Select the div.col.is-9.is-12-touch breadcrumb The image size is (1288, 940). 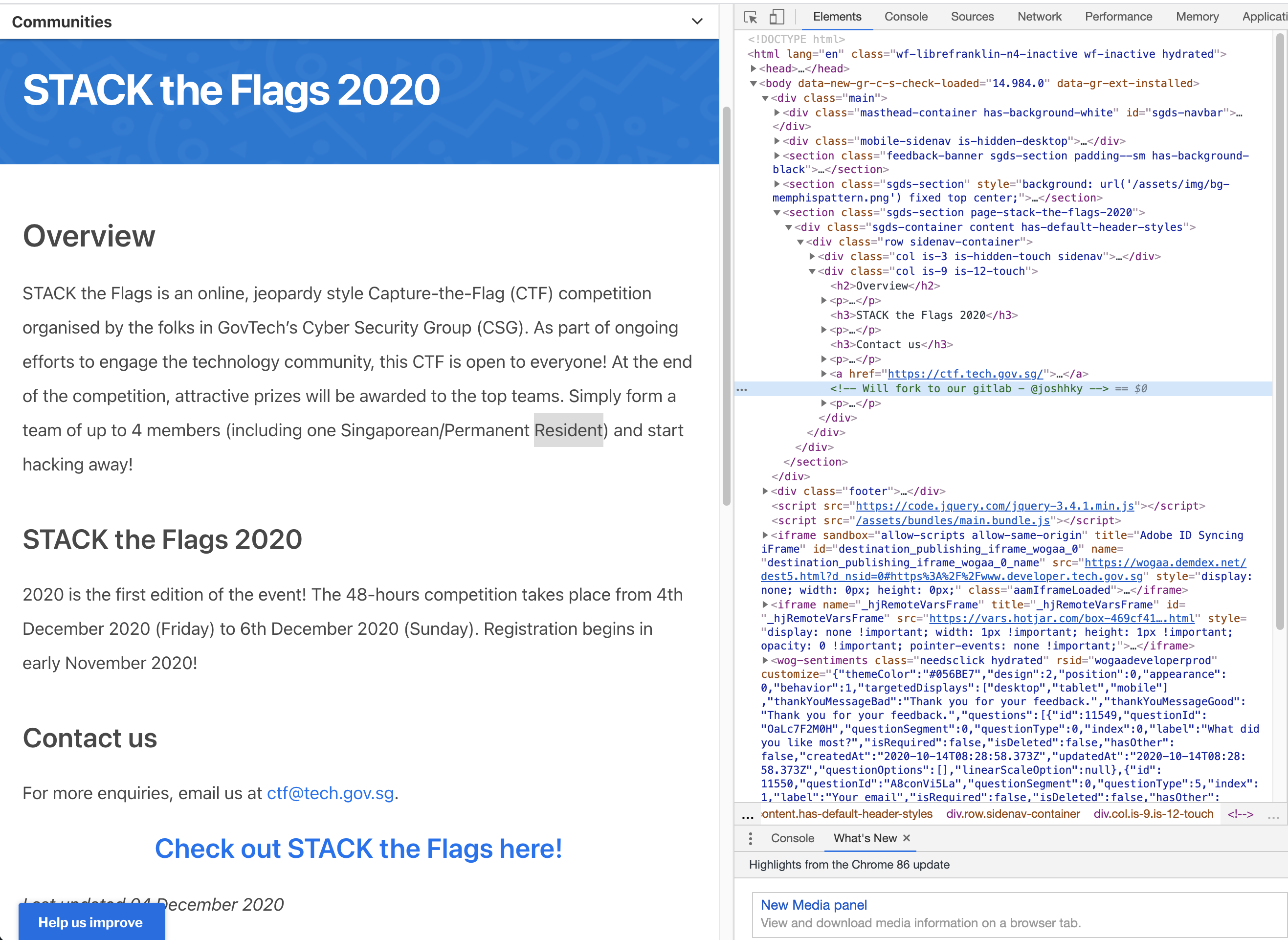[x=1153, y=814]
